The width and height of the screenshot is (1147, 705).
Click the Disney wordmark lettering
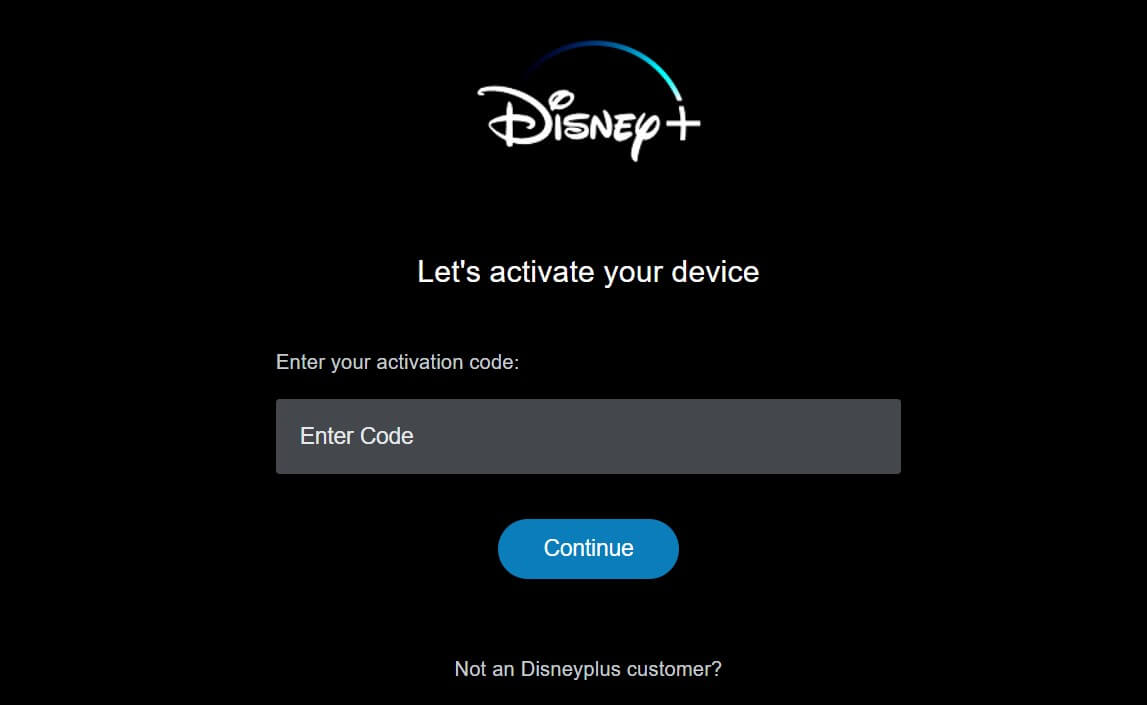569,123
